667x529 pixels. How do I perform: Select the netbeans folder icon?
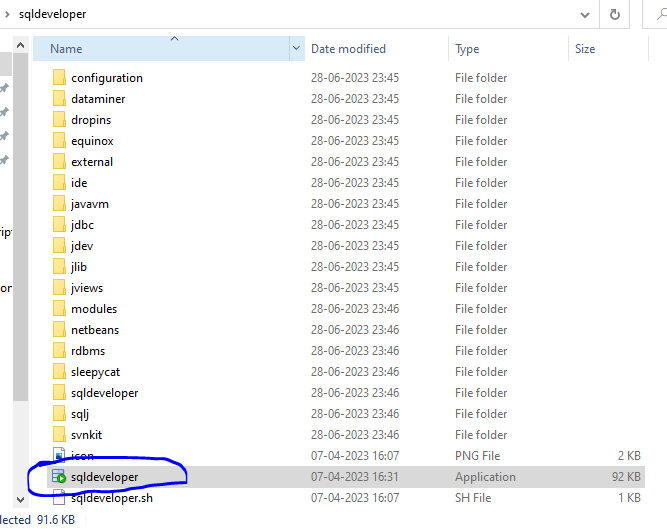(59, 330)
